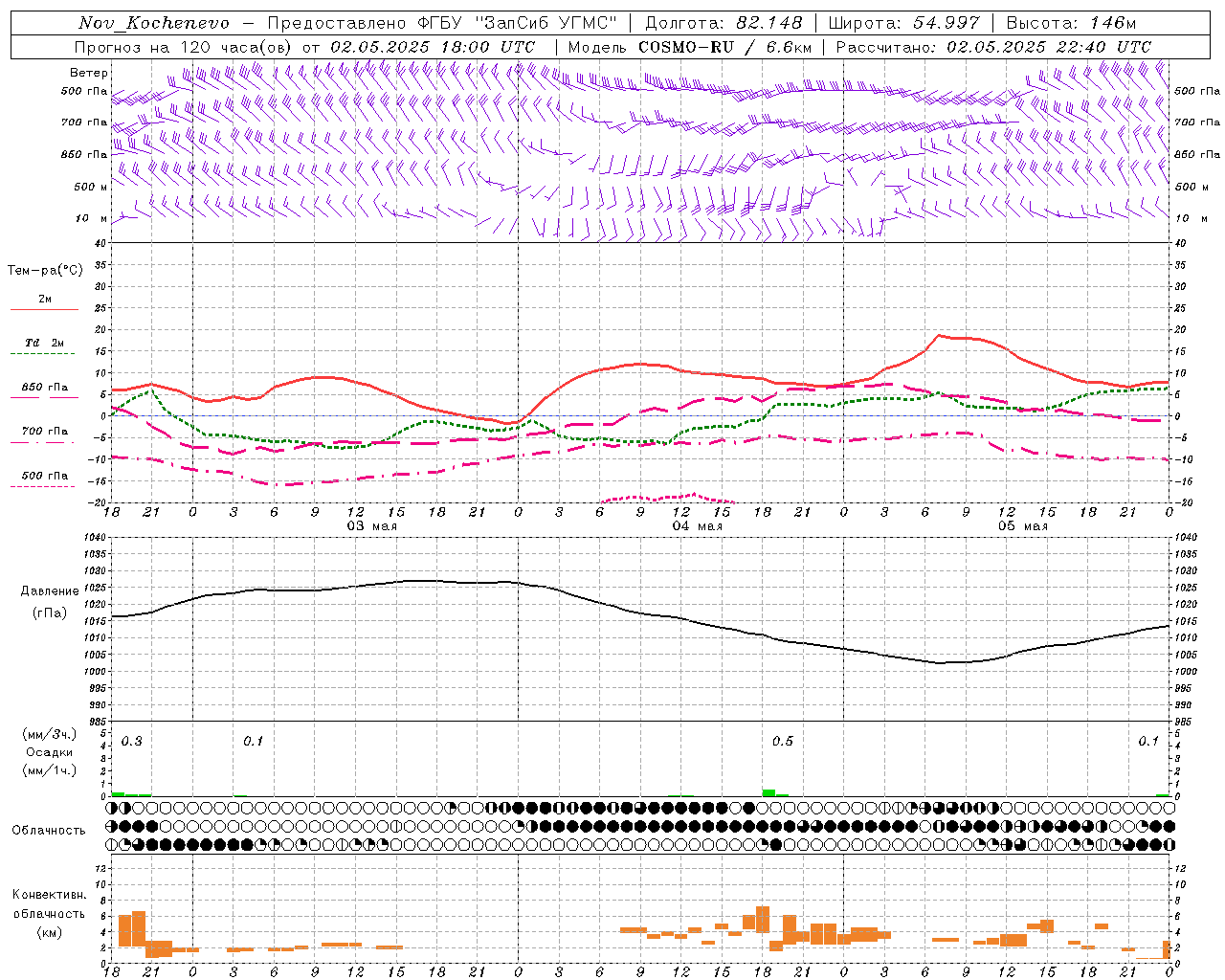Click the "(мм/1ч.)" precipitation unit label
This screenshot has height=980, width=1225.
click(x=50, y=770)
